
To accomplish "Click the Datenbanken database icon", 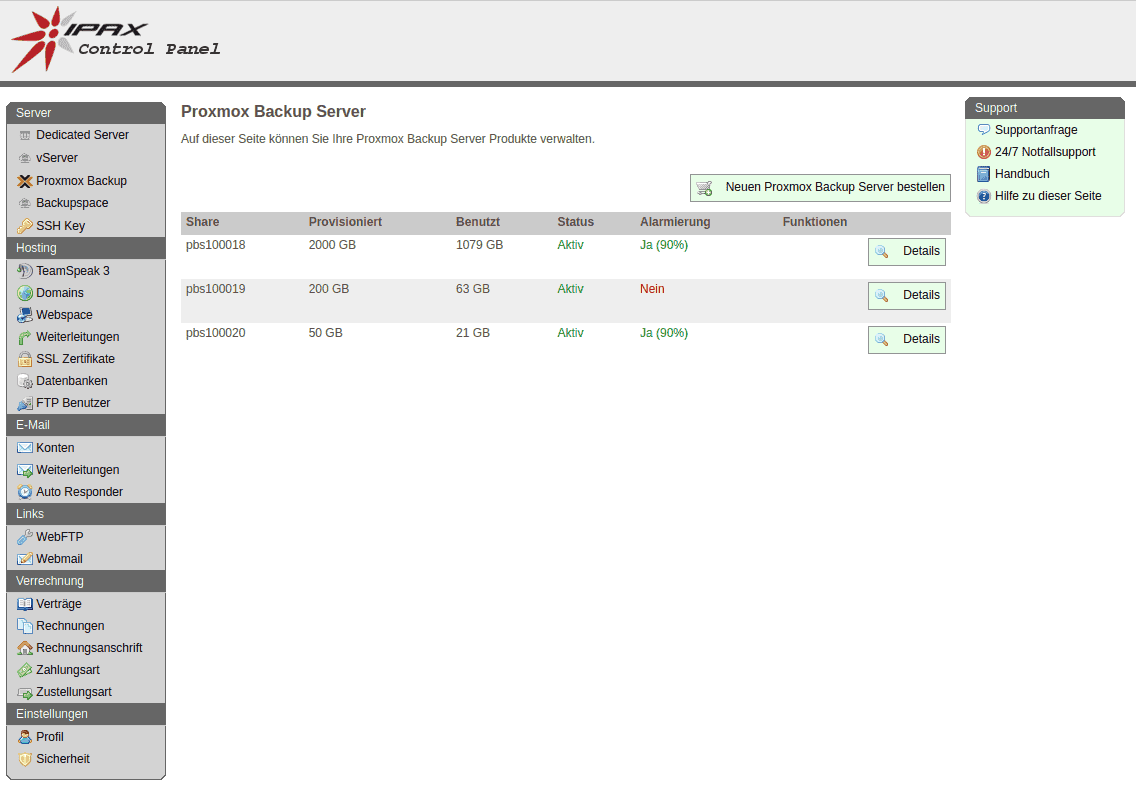I will coord(25,381).
